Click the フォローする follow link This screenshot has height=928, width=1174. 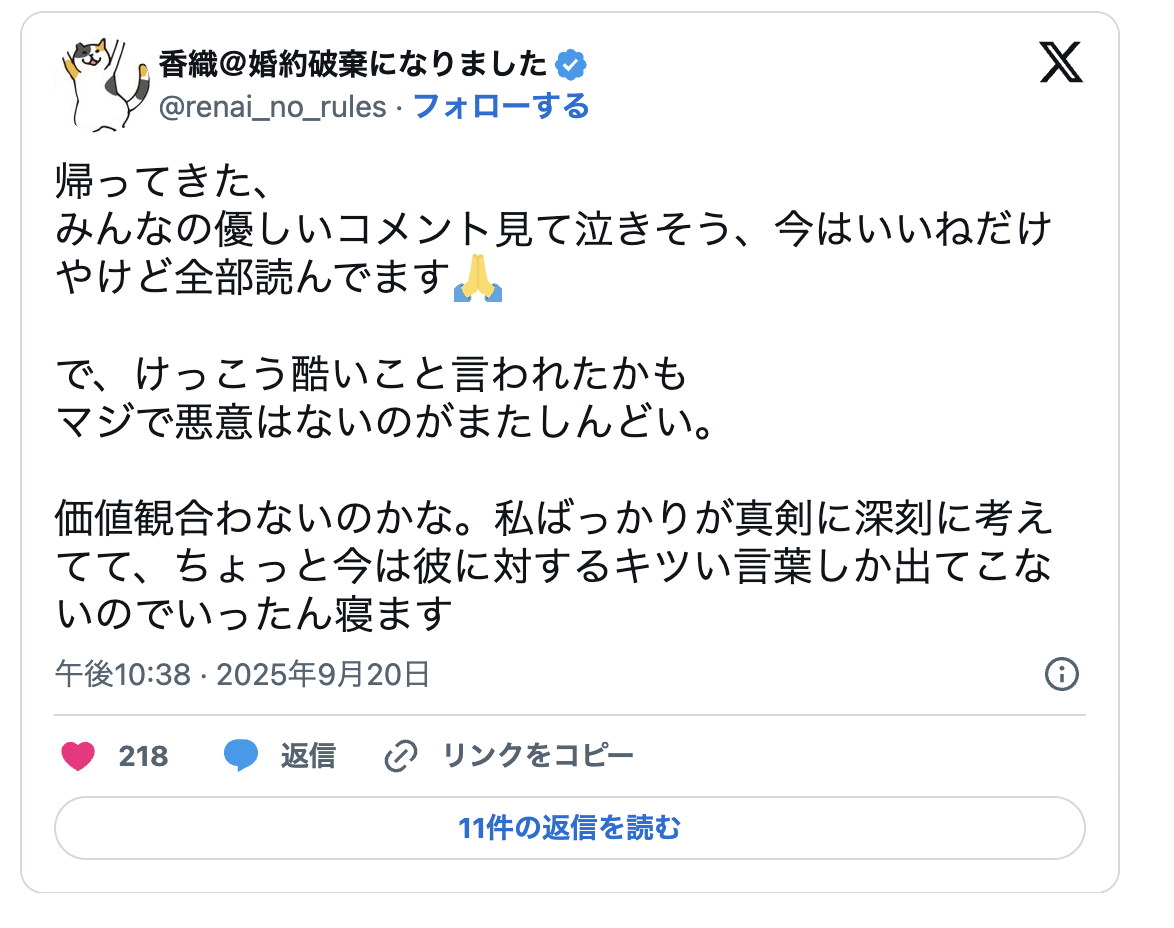pos(501,106)
